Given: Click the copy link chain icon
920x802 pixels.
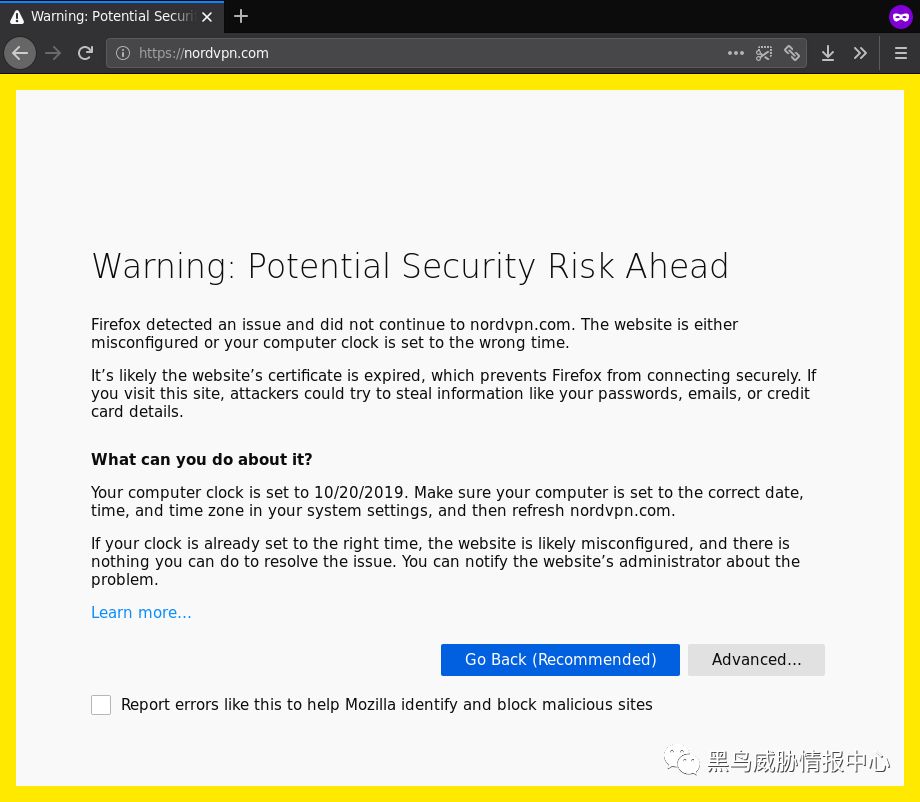Looking at the screenshot, I should pos(792,53).
